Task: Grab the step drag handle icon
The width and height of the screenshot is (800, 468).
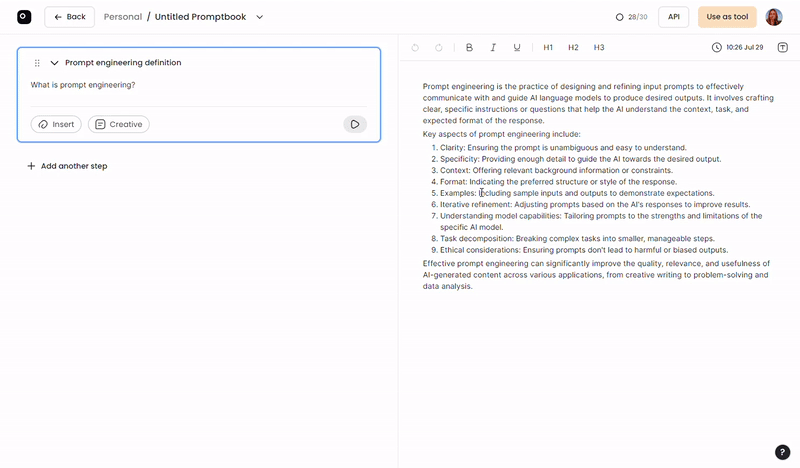Action: point(37,63)
